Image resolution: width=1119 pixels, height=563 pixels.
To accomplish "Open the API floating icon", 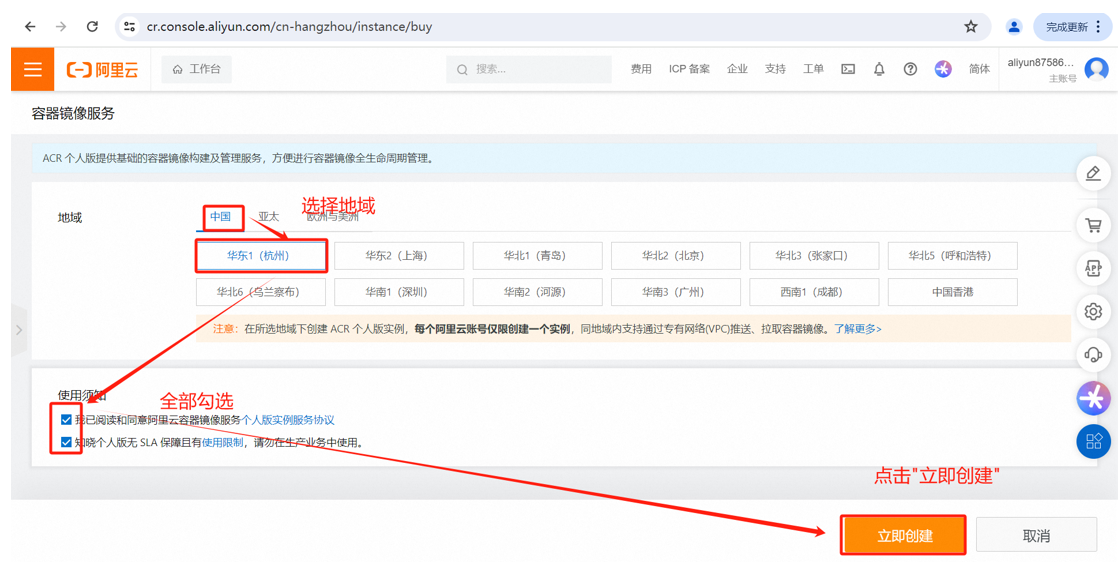I will [x=1093, y=268].
